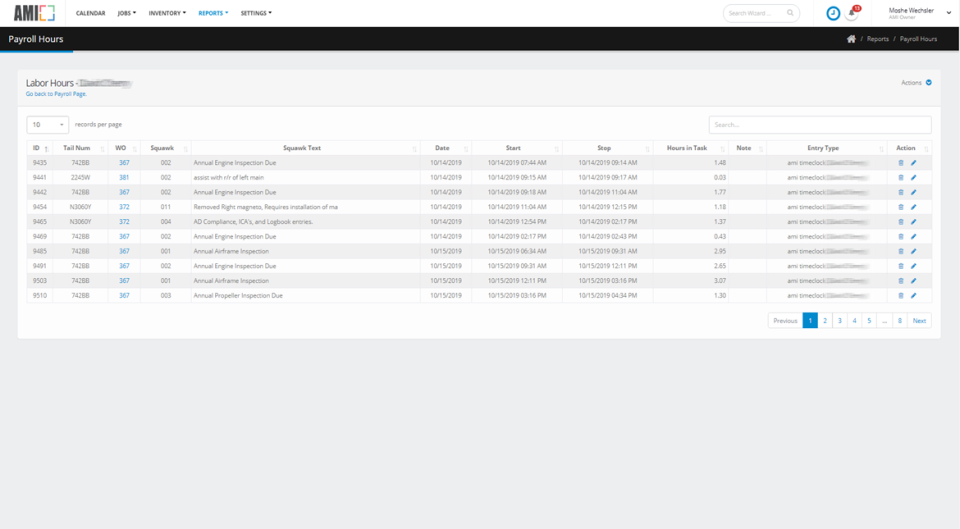Open the Moshe Wechsler user menu

(920, 13)
